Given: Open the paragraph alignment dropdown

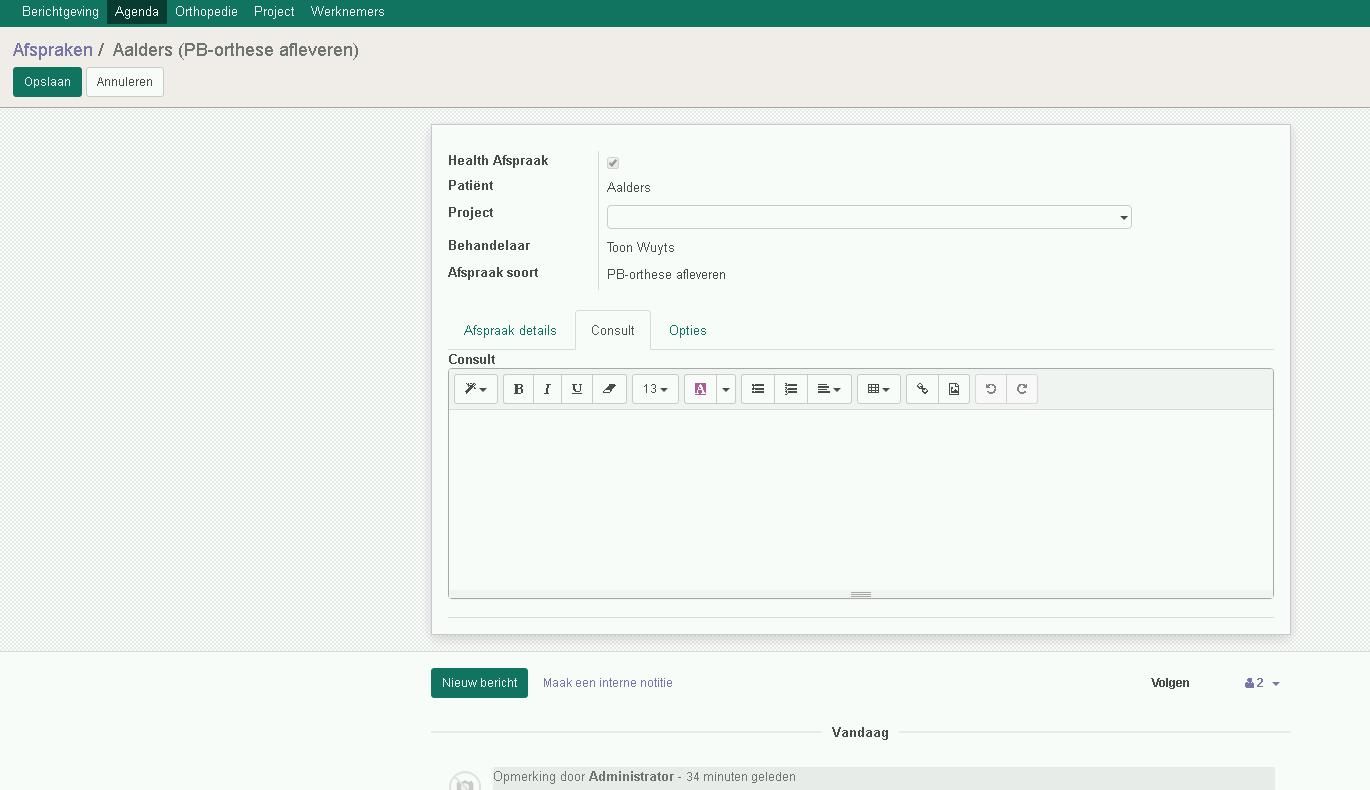Looking at the screenshot, I should pos(829,389).
